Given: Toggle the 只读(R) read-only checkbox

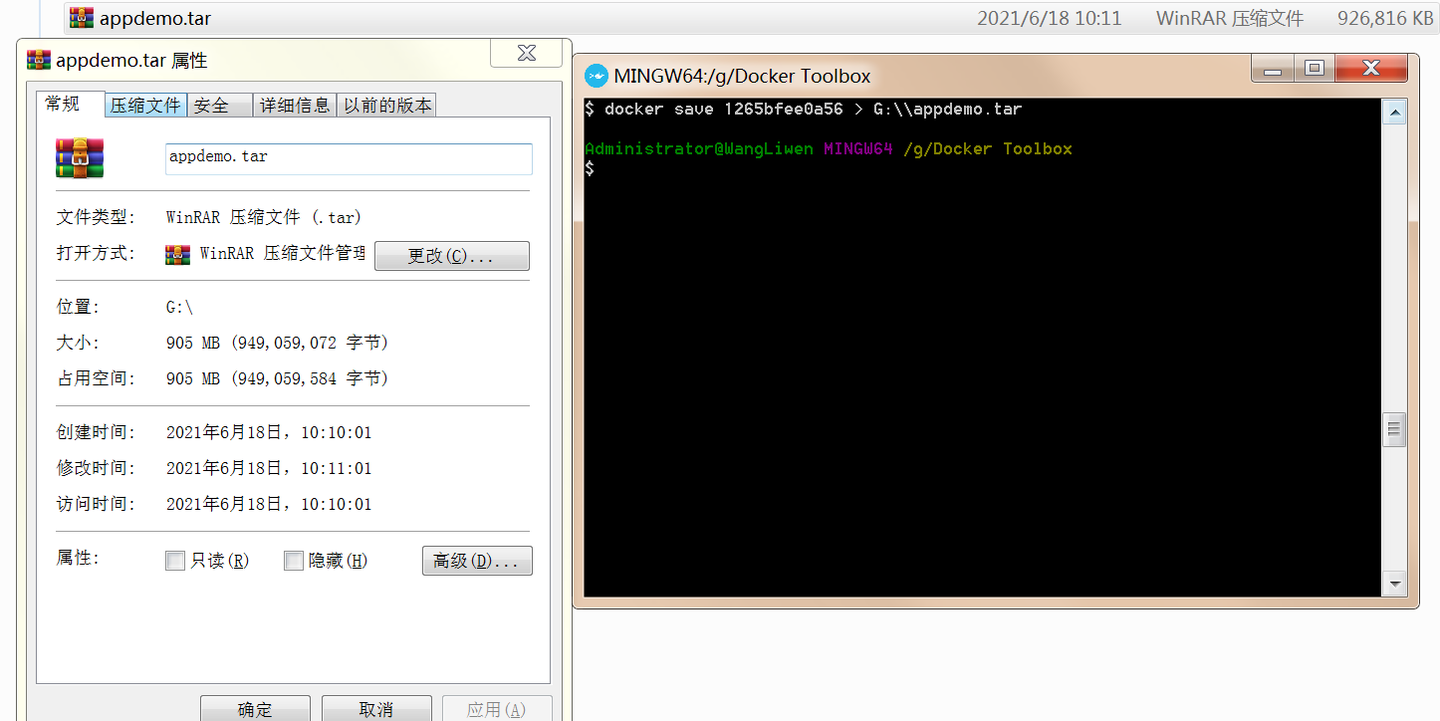Looking at the screenshot, I should coord(175,561).
